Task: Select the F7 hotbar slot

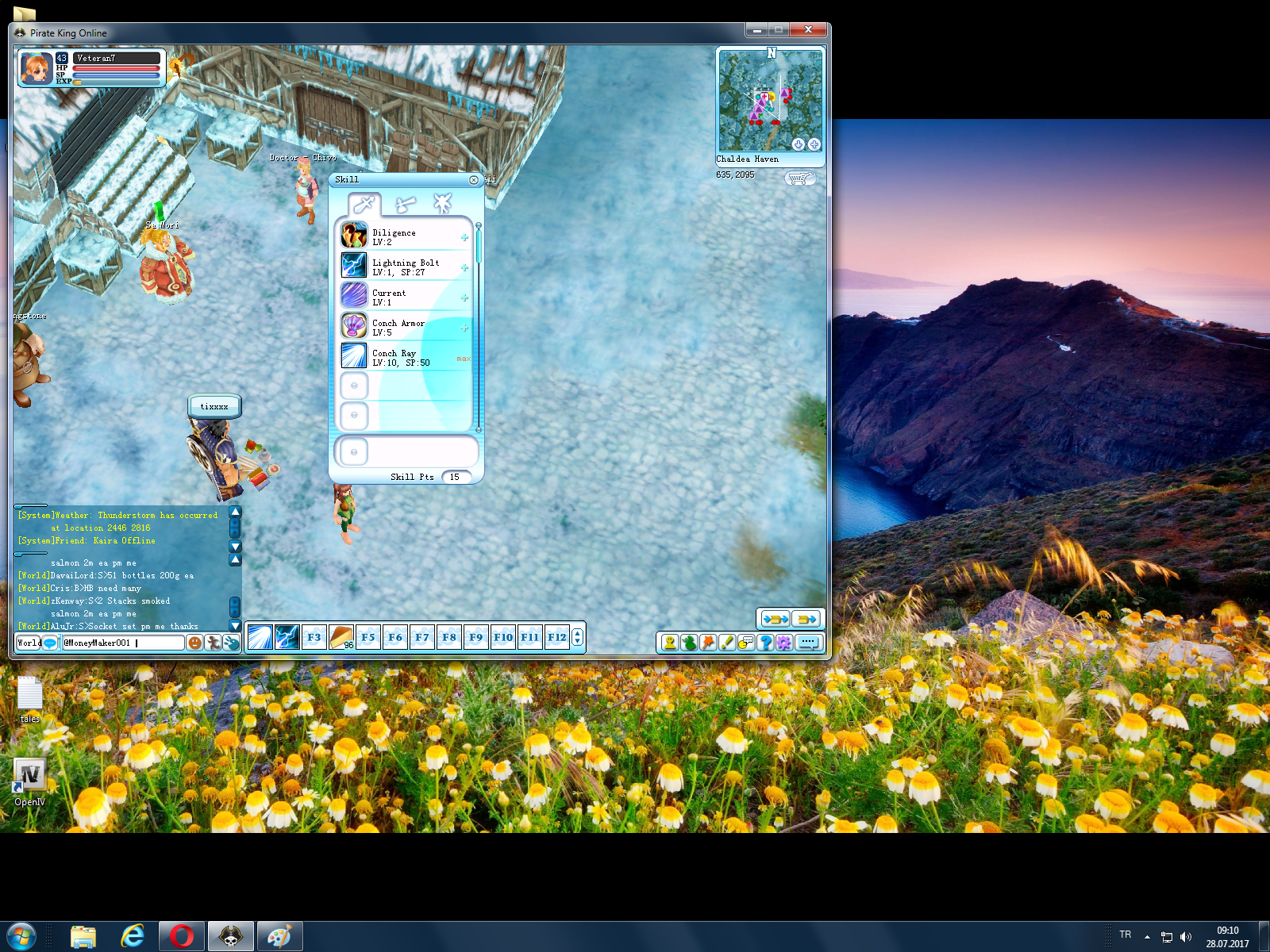Action: pyautogui.click(x=421, y=637)
